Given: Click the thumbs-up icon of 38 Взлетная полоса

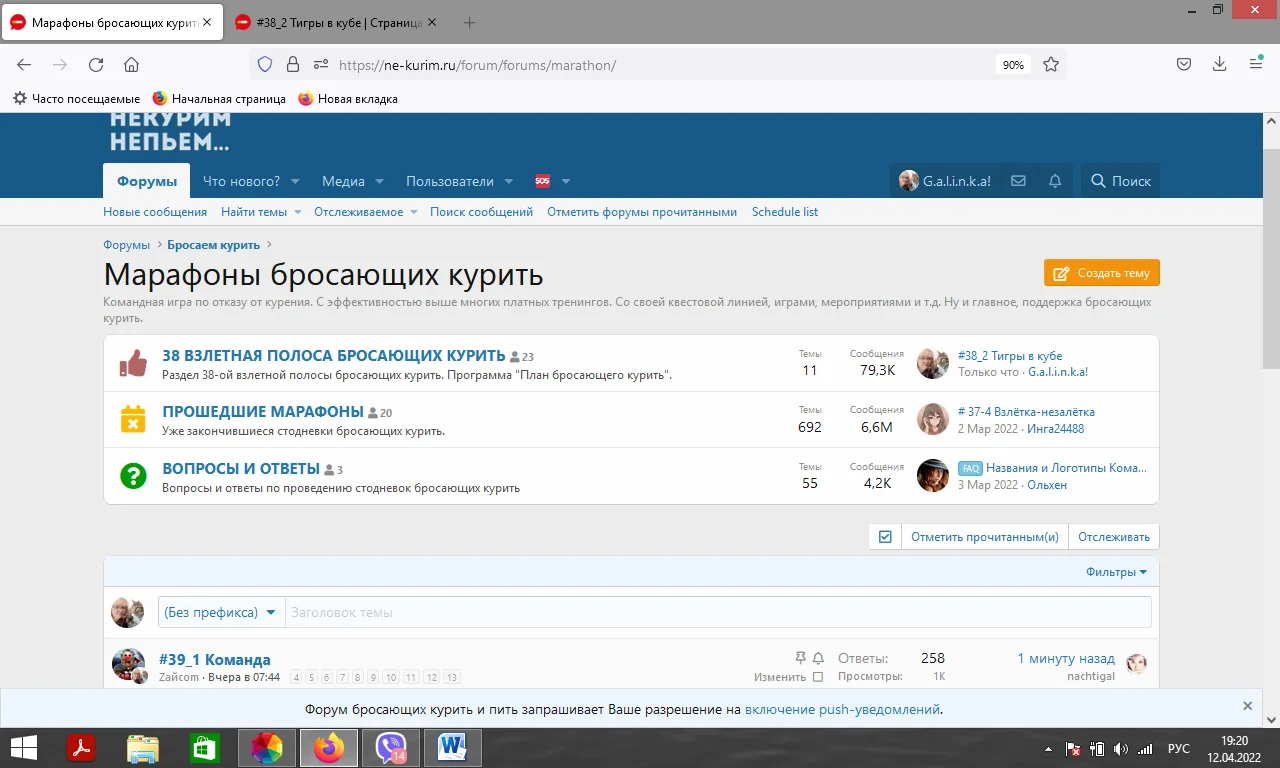Looking at the screenshot, I should pos(131,364).
